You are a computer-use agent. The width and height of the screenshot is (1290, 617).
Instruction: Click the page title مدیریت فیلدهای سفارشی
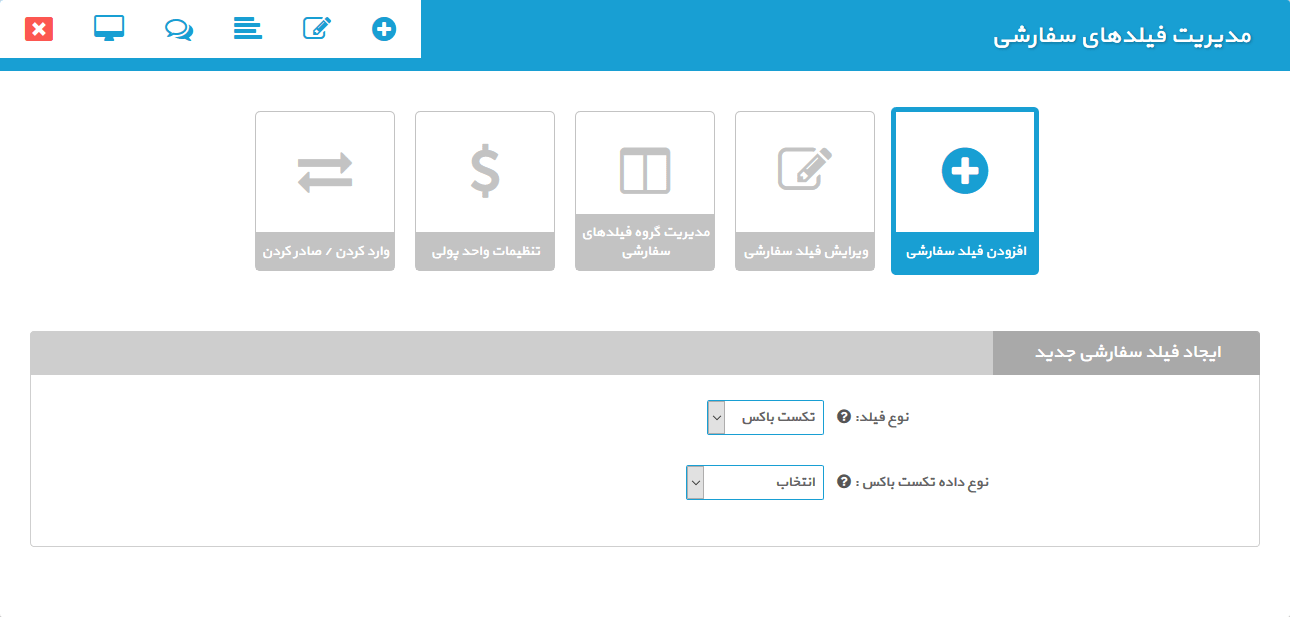click(1122, 36)
